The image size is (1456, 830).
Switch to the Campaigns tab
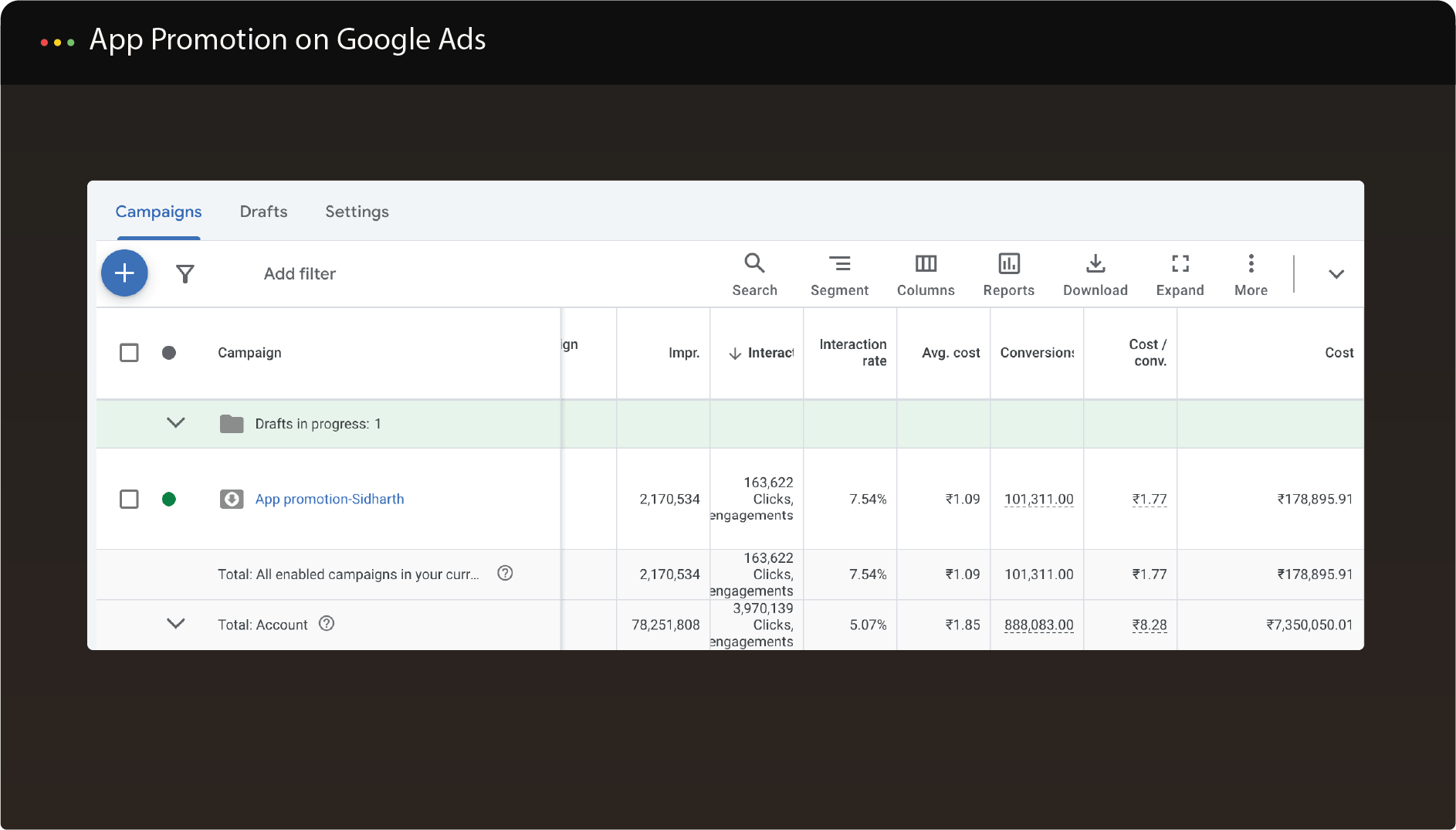coord(158,212)
